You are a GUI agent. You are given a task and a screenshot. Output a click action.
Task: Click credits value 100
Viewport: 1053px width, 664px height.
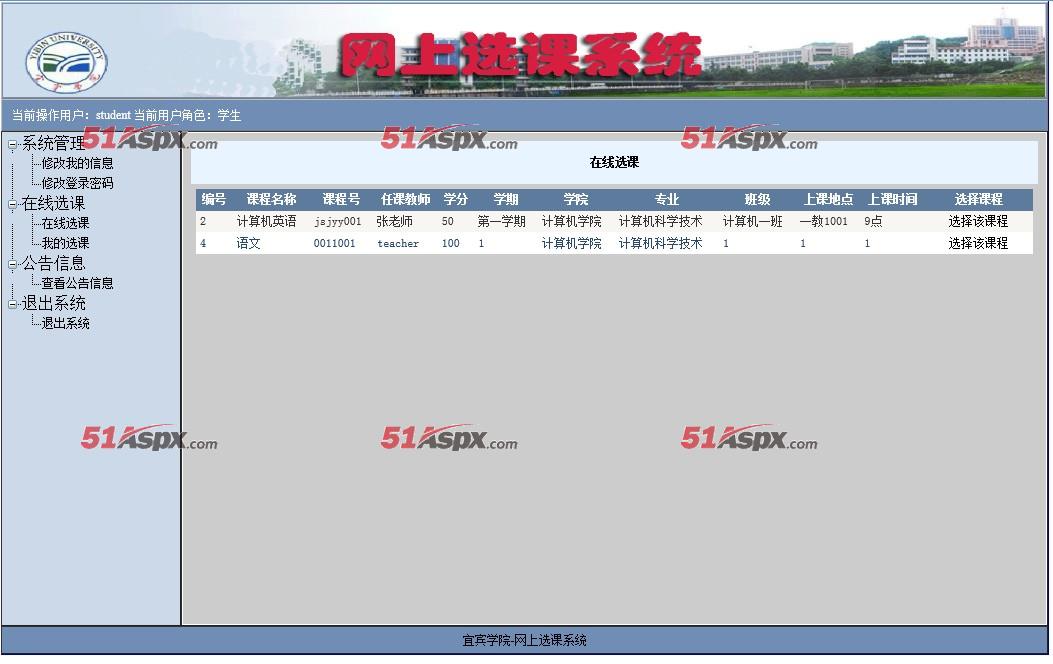(451, 243)
